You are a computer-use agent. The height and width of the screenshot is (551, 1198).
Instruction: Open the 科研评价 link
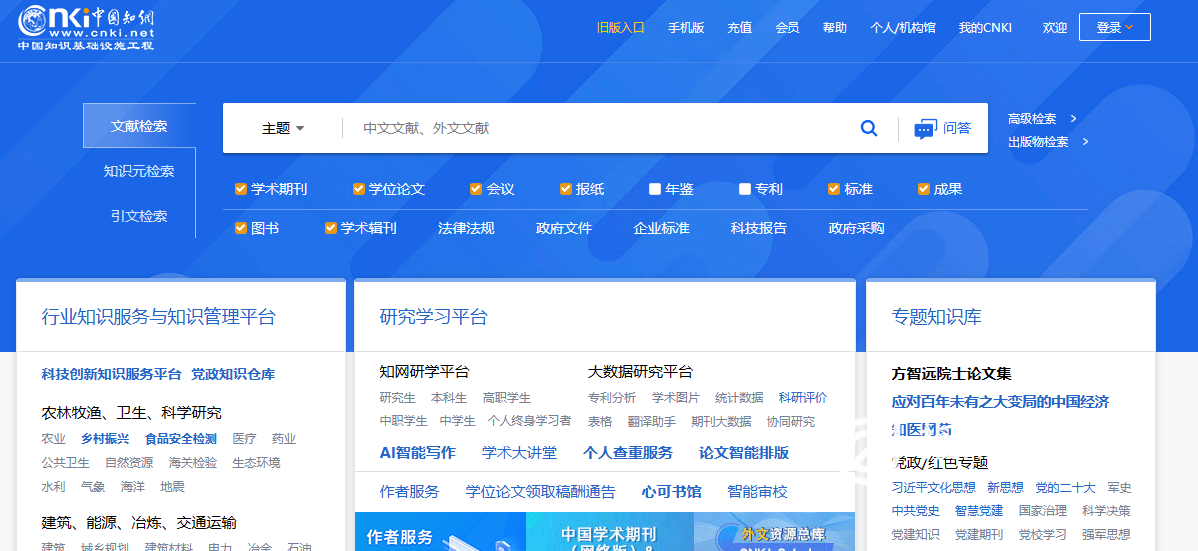tap(803, 397)
